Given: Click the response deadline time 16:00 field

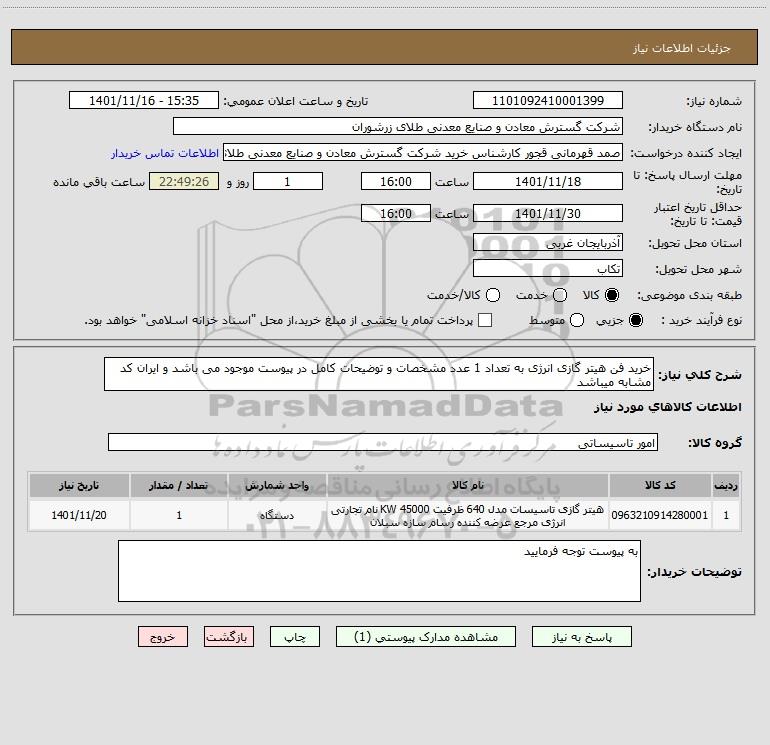Looking at the screenshot, I should click(396, 181).
